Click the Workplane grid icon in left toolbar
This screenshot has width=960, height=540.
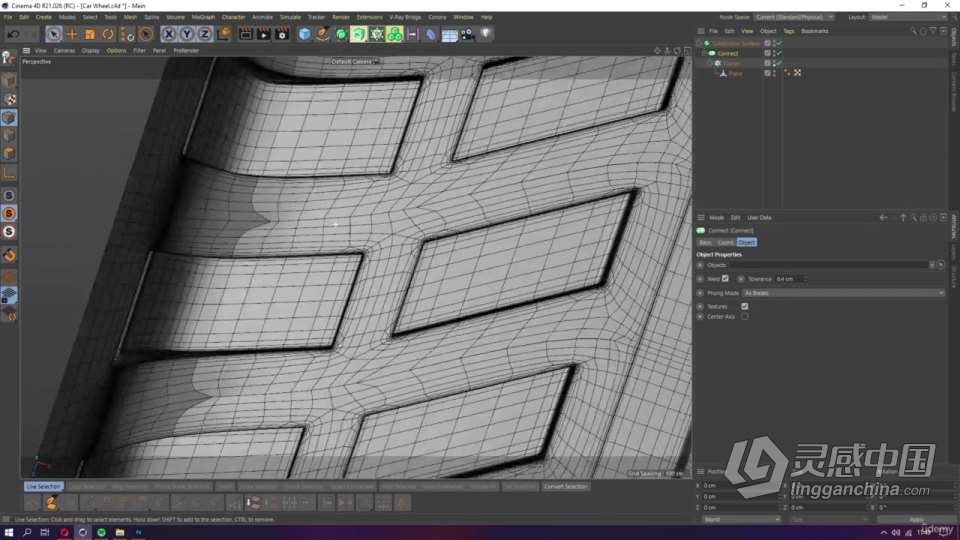9,296
